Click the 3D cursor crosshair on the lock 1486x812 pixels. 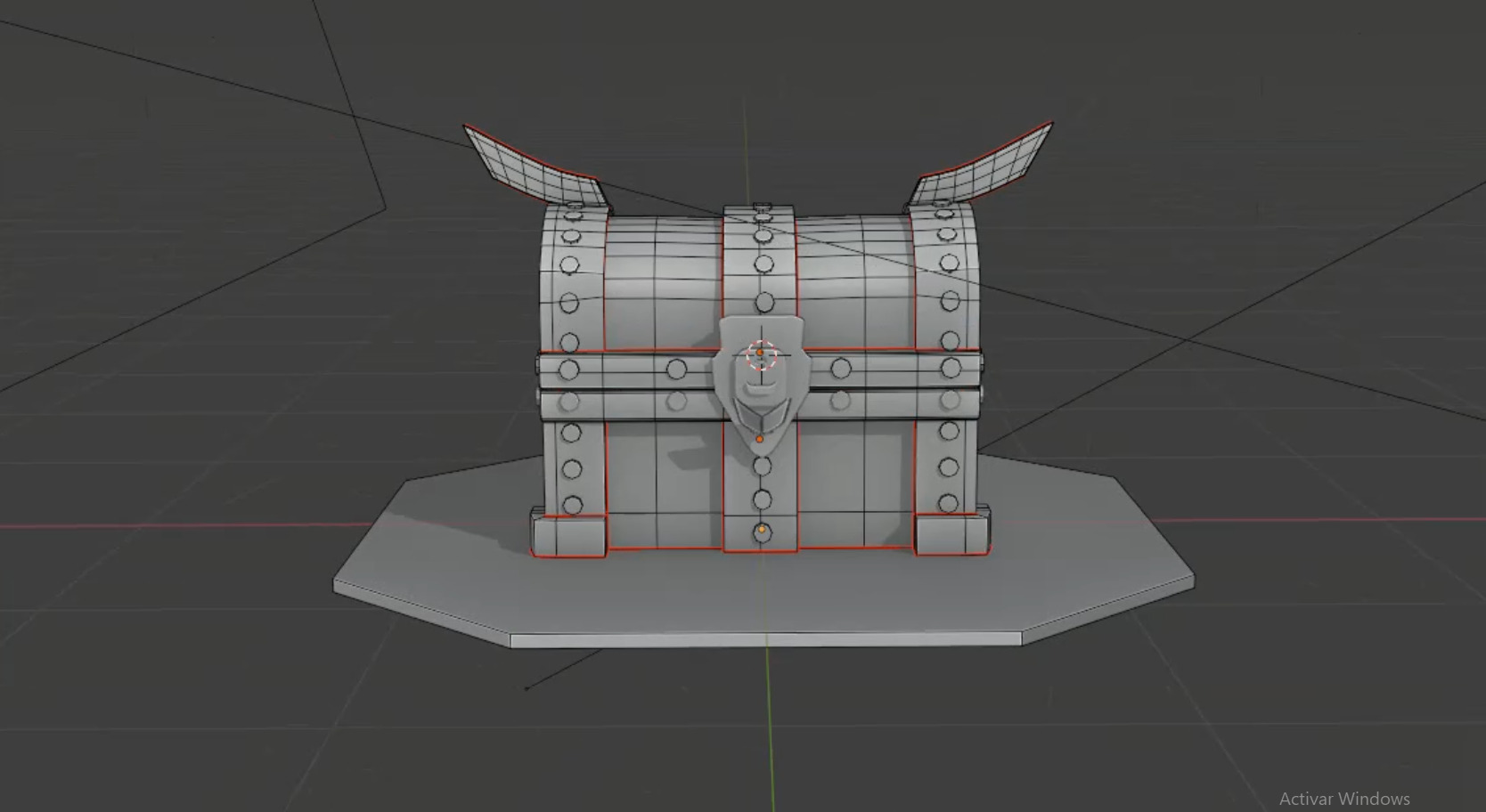tap(762, 355)
